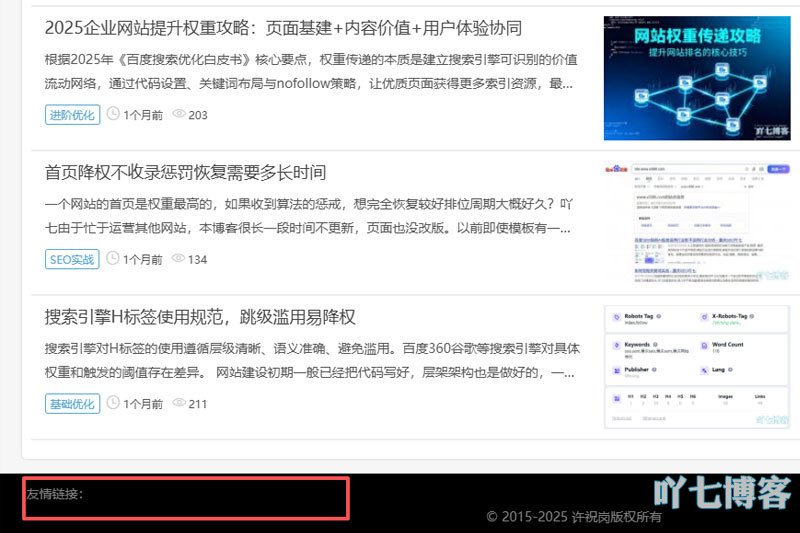This screenshot has height=533, width=800.
Task: Click the view count 134
Action: point(197,260)
